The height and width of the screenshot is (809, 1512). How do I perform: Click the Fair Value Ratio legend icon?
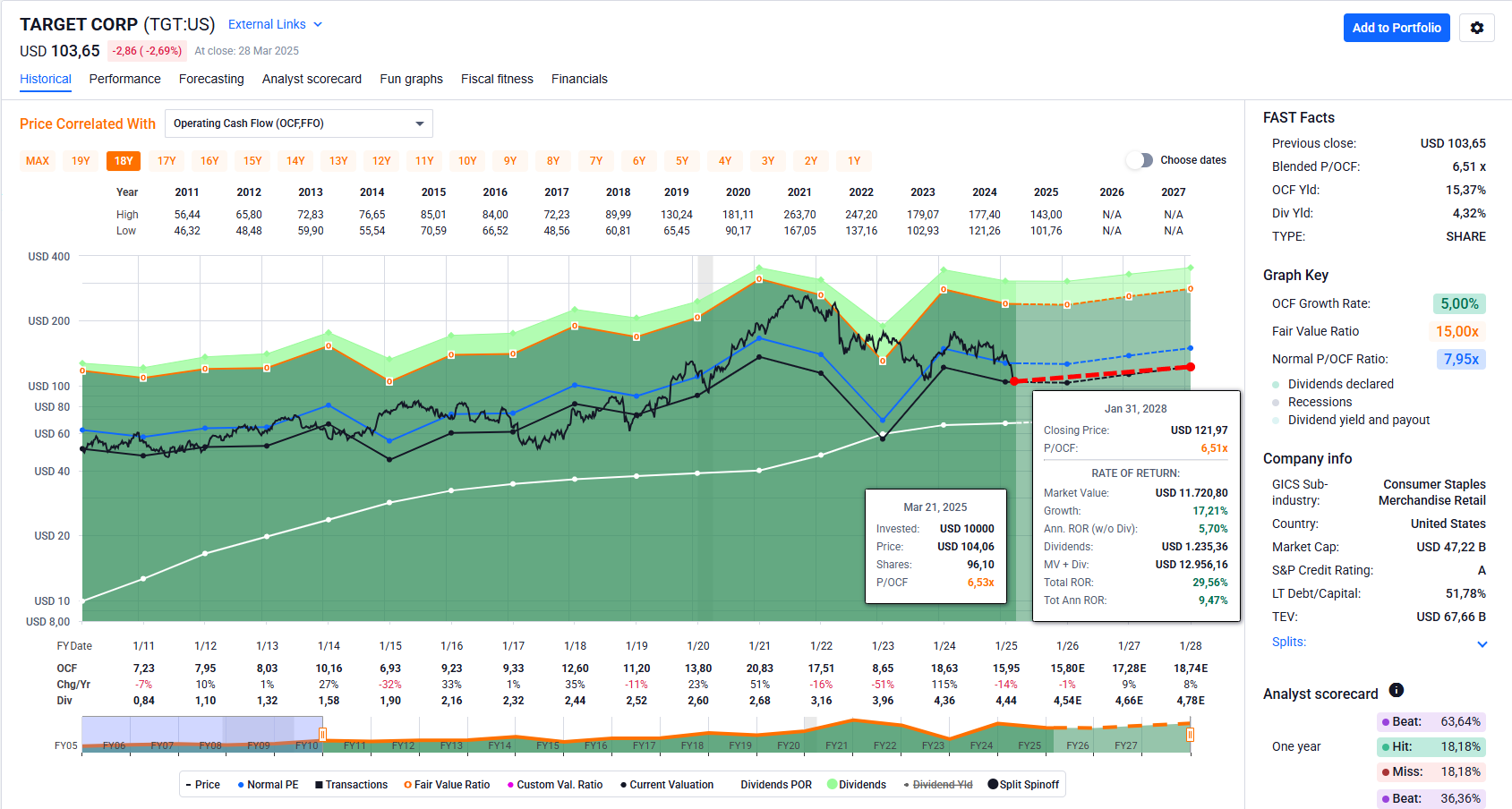click(408, 785)
